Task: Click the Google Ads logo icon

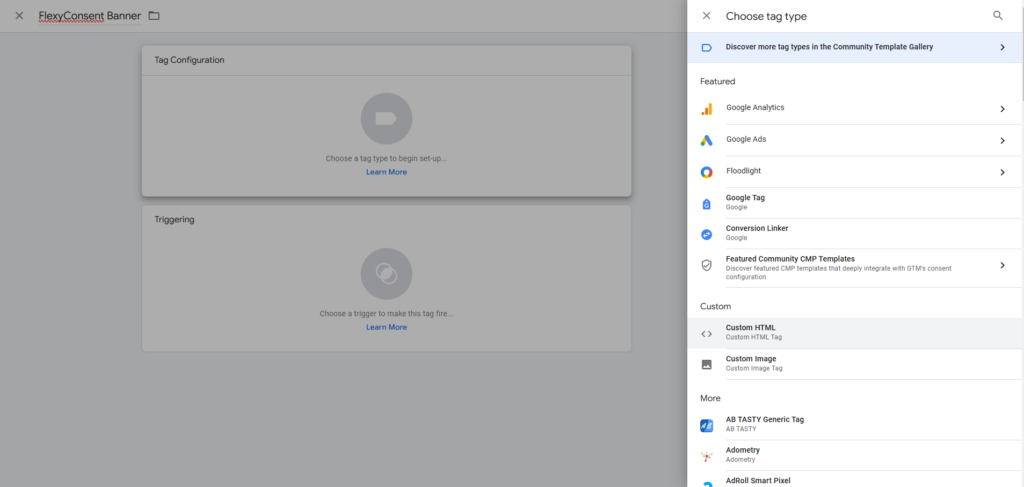Action: point(706,141)
